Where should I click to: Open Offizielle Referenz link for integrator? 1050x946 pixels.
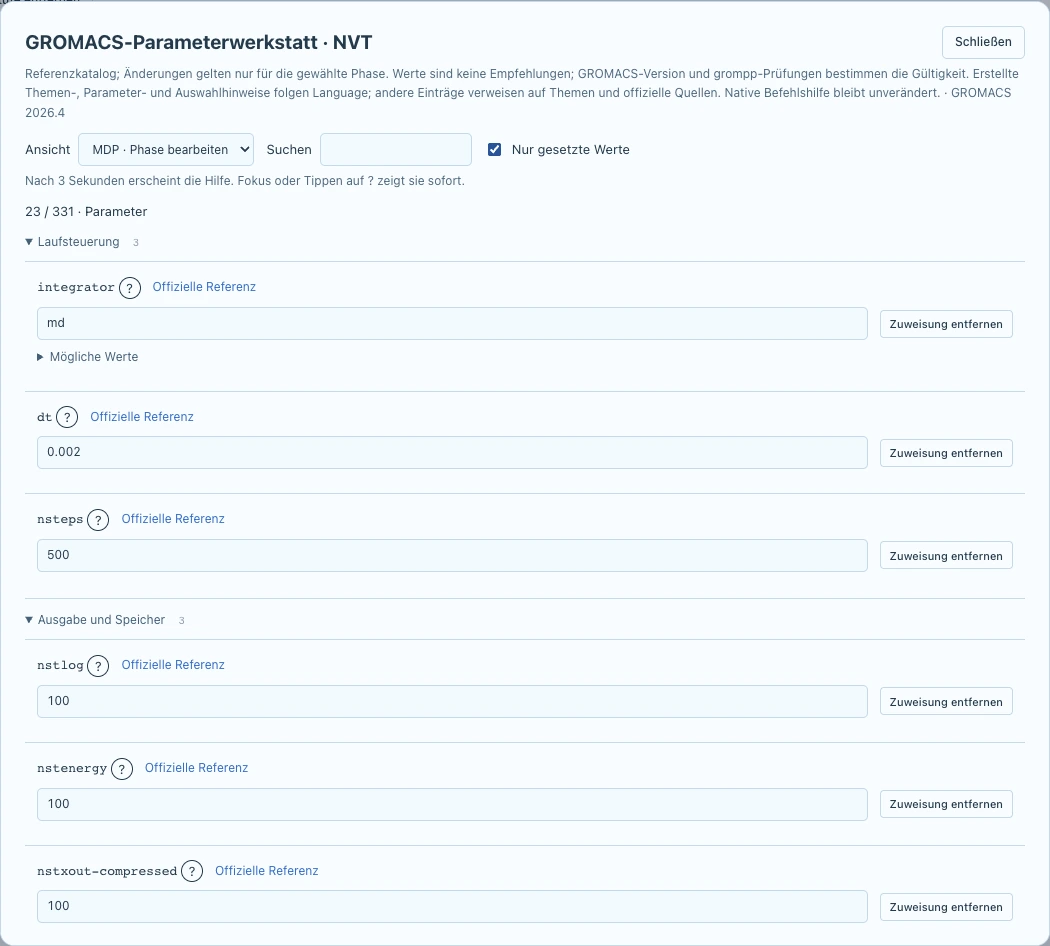point(204,287)
